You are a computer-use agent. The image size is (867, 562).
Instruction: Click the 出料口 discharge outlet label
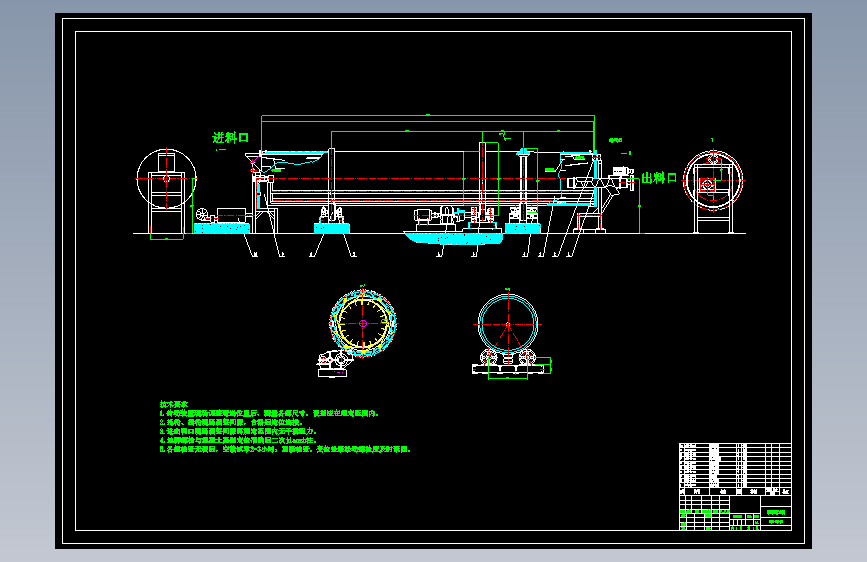[x=659, y=178]
